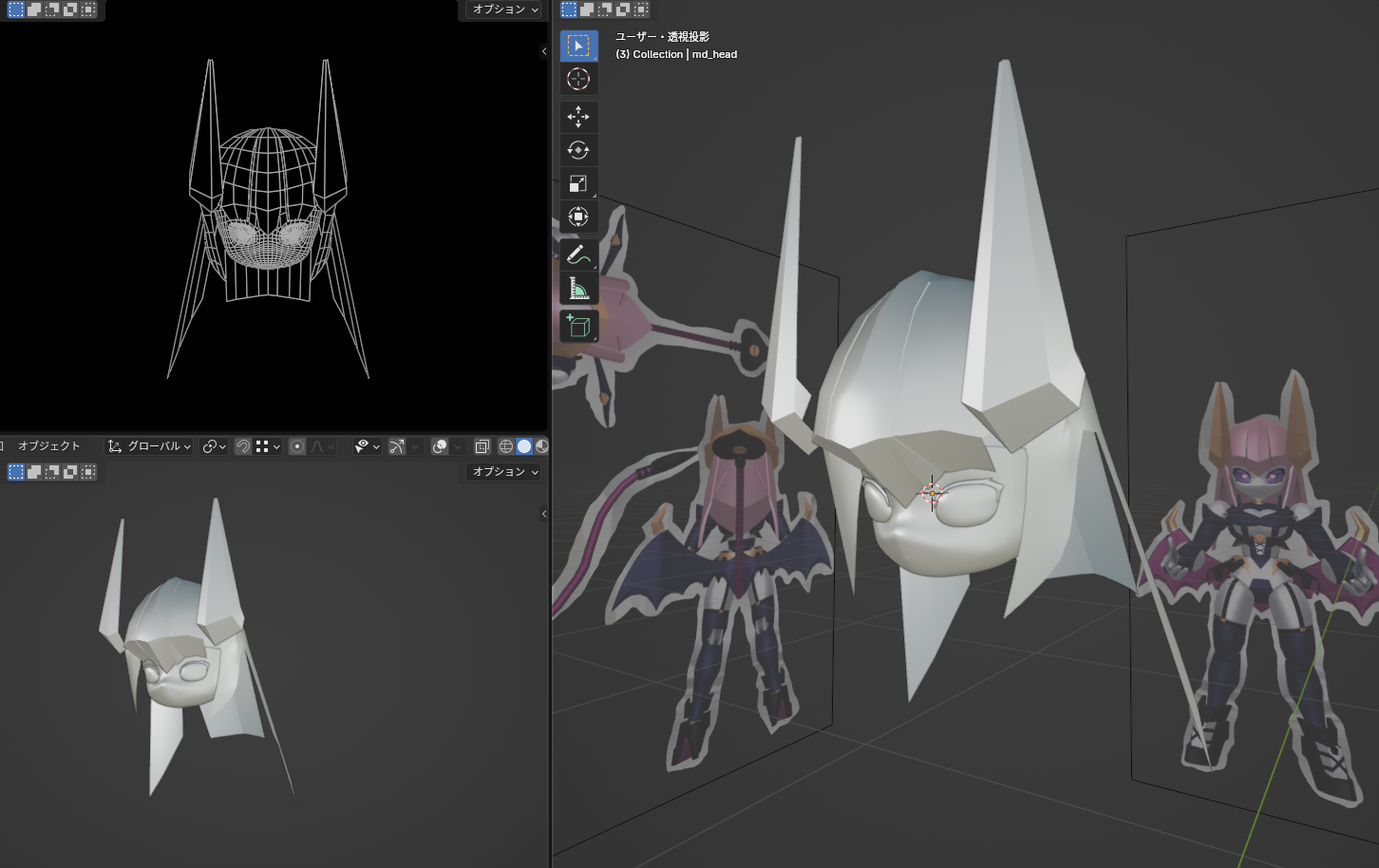Toggle viewport gizmos display
Viewport: 1379px width, 868px height.
pos(397,446)
